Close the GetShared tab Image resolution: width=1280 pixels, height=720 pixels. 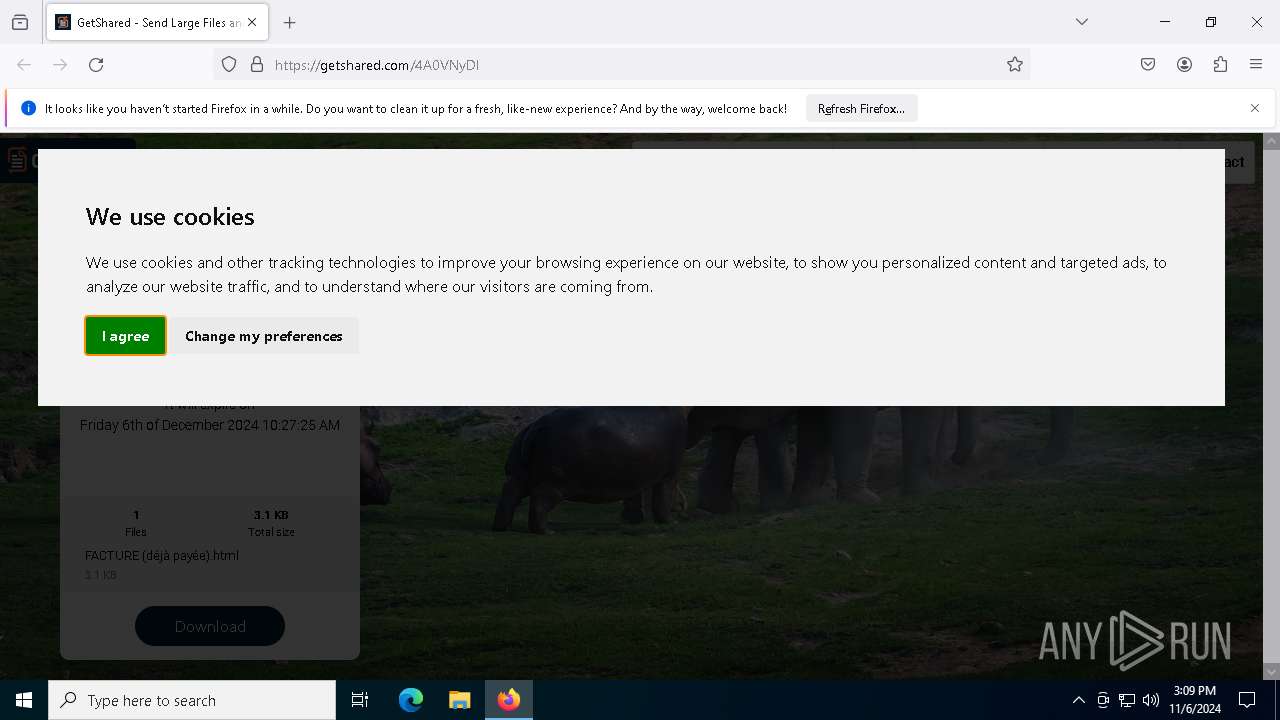[x=252, y=22]
